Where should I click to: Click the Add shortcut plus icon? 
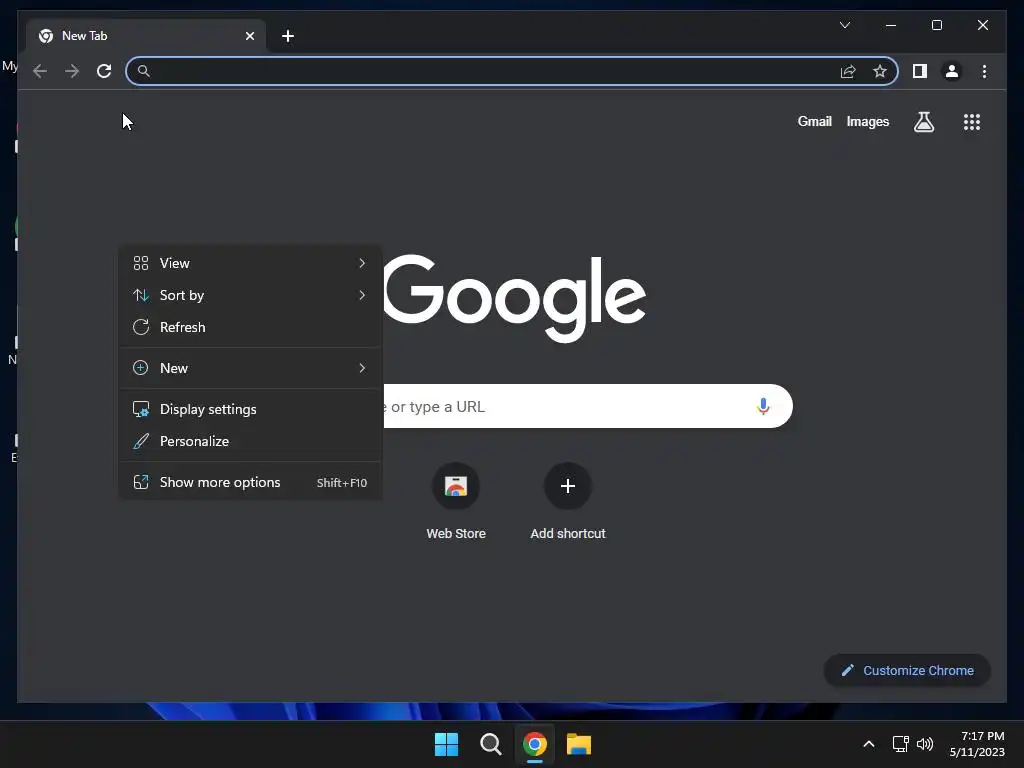click(568, 486)
